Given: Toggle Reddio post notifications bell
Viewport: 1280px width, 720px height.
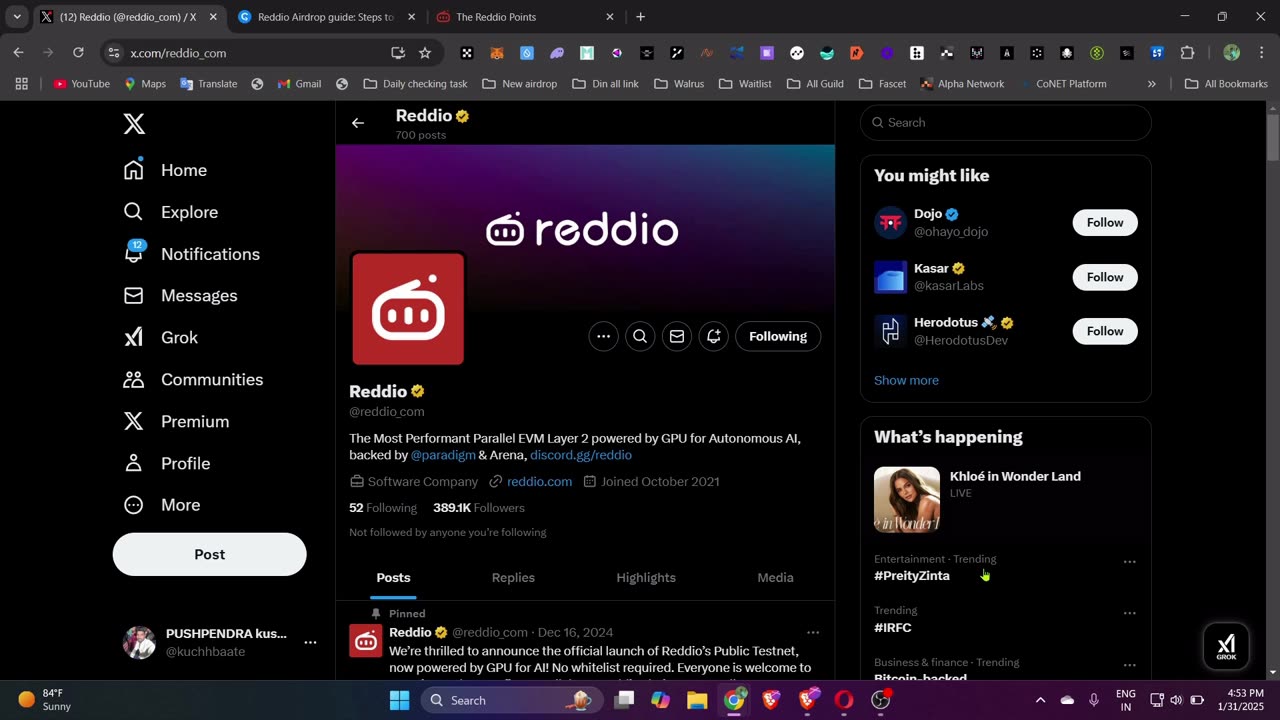Looking at the screenshot, I should tap(714, 336).
